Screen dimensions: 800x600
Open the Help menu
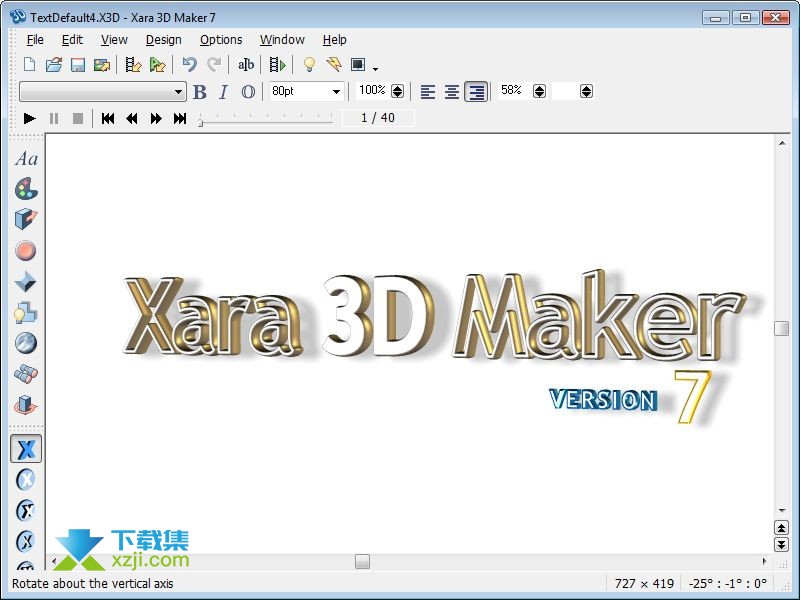tap(334, 40)
